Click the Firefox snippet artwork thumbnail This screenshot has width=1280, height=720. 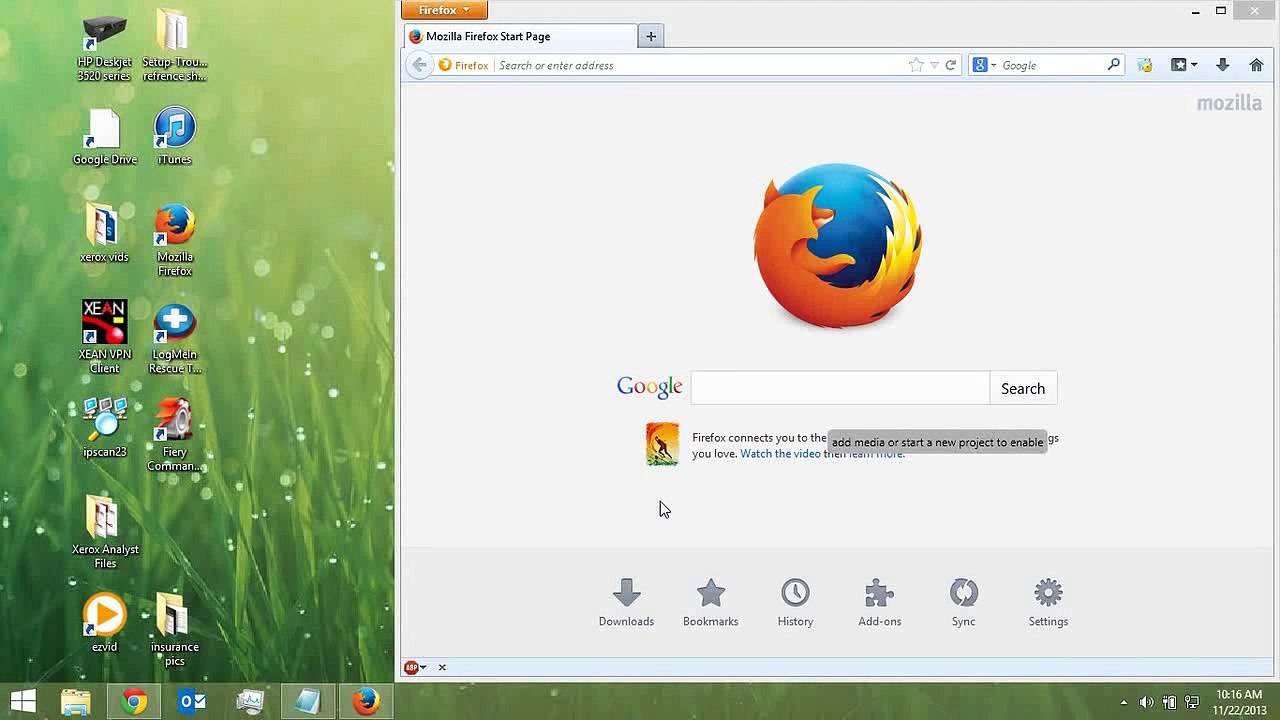(x=662, y=444)
